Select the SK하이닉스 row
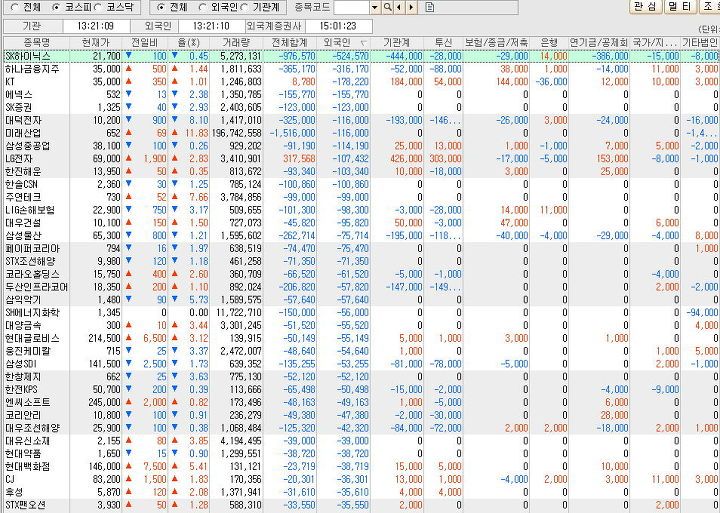This screenshot has height=513, width=720. pyautogui.click(x=361, y=56)
